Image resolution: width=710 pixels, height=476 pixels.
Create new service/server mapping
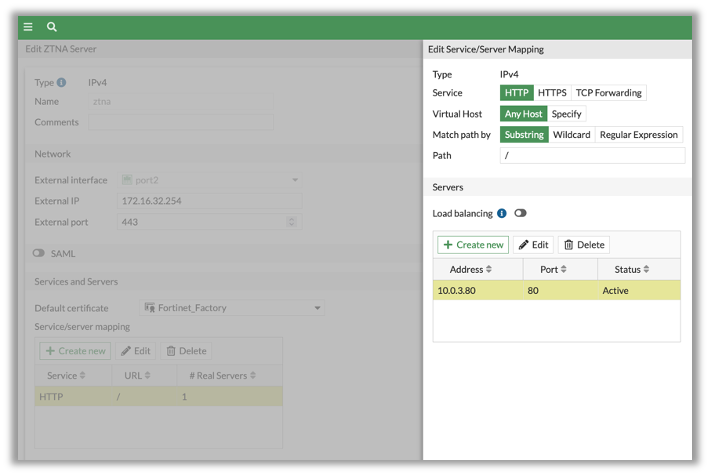(x=75, y=351)
